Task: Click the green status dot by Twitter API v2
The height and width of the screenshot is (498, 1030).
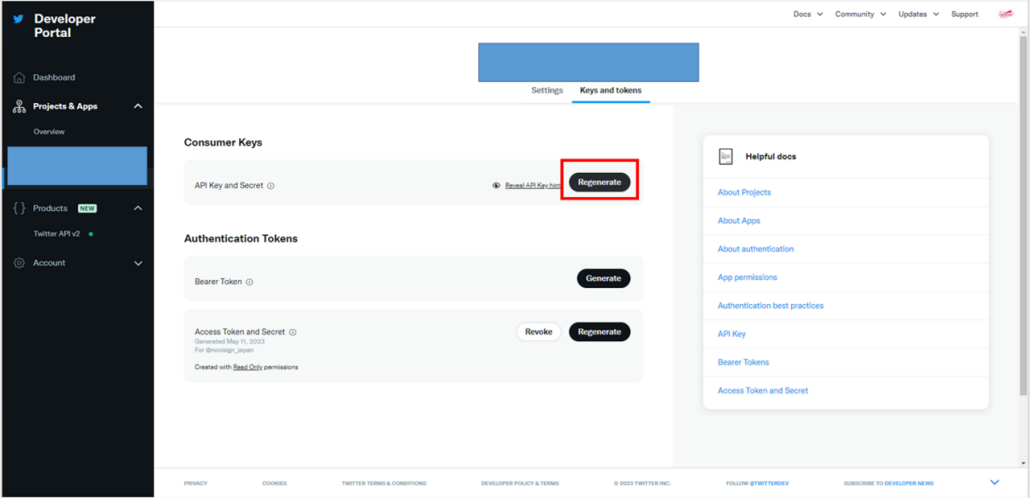Action: tap(91, 234)
